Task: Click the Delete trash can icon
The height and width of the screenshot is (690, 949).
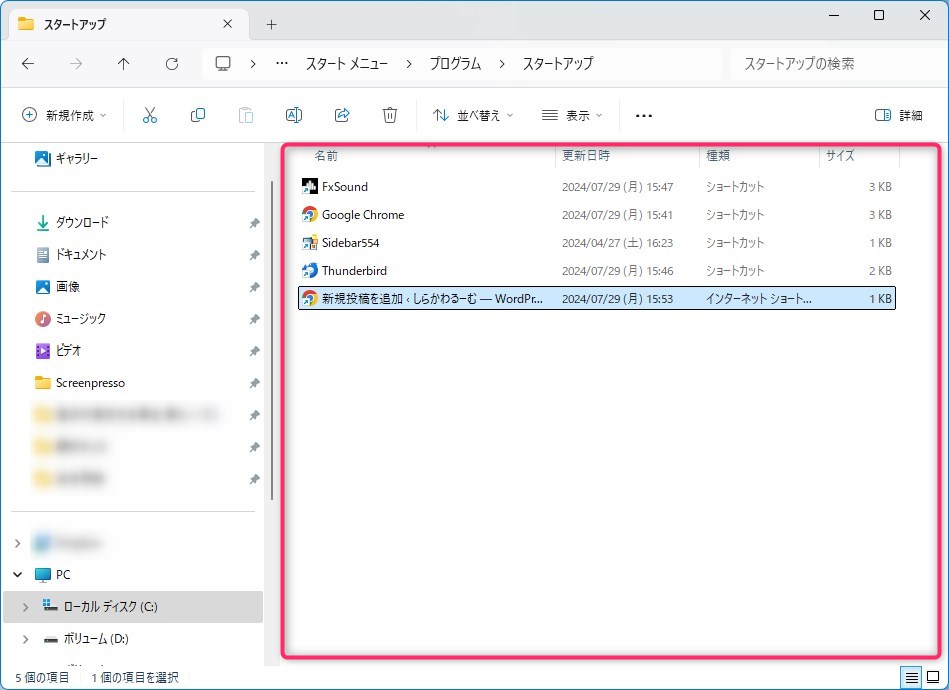Action: 390,115
